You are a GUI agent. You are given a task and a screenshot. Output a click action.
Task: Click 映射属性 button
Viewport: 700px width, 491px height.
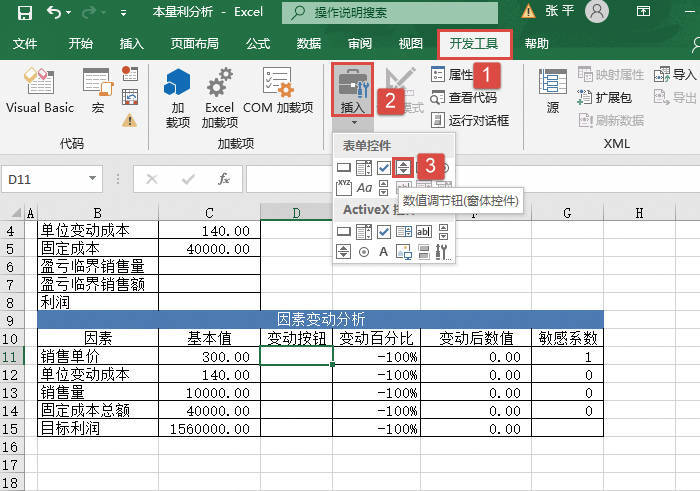point(611,74)
